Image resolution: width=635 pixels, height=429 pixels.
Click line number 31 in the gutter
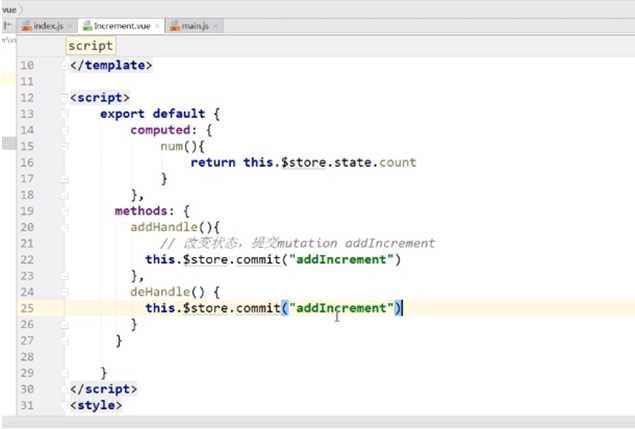pyautogui.click(x=27, y=406)
